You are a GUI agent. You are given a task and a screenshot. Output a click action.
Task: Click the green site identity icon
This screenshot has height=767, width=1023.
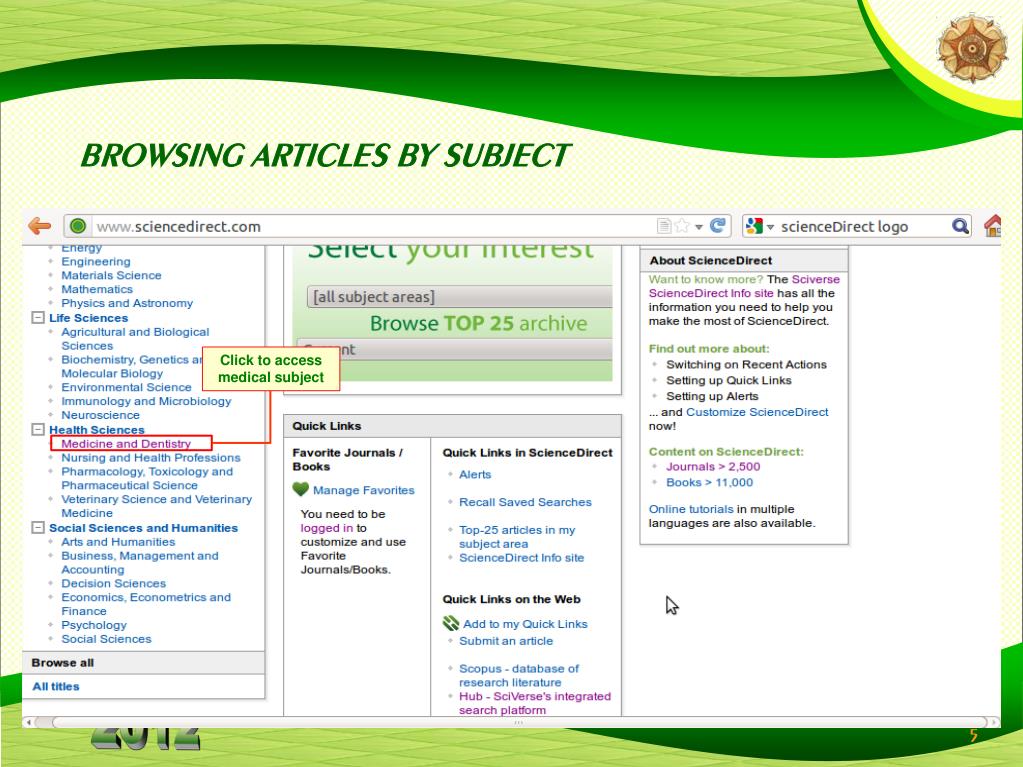[x=78, y=226]
